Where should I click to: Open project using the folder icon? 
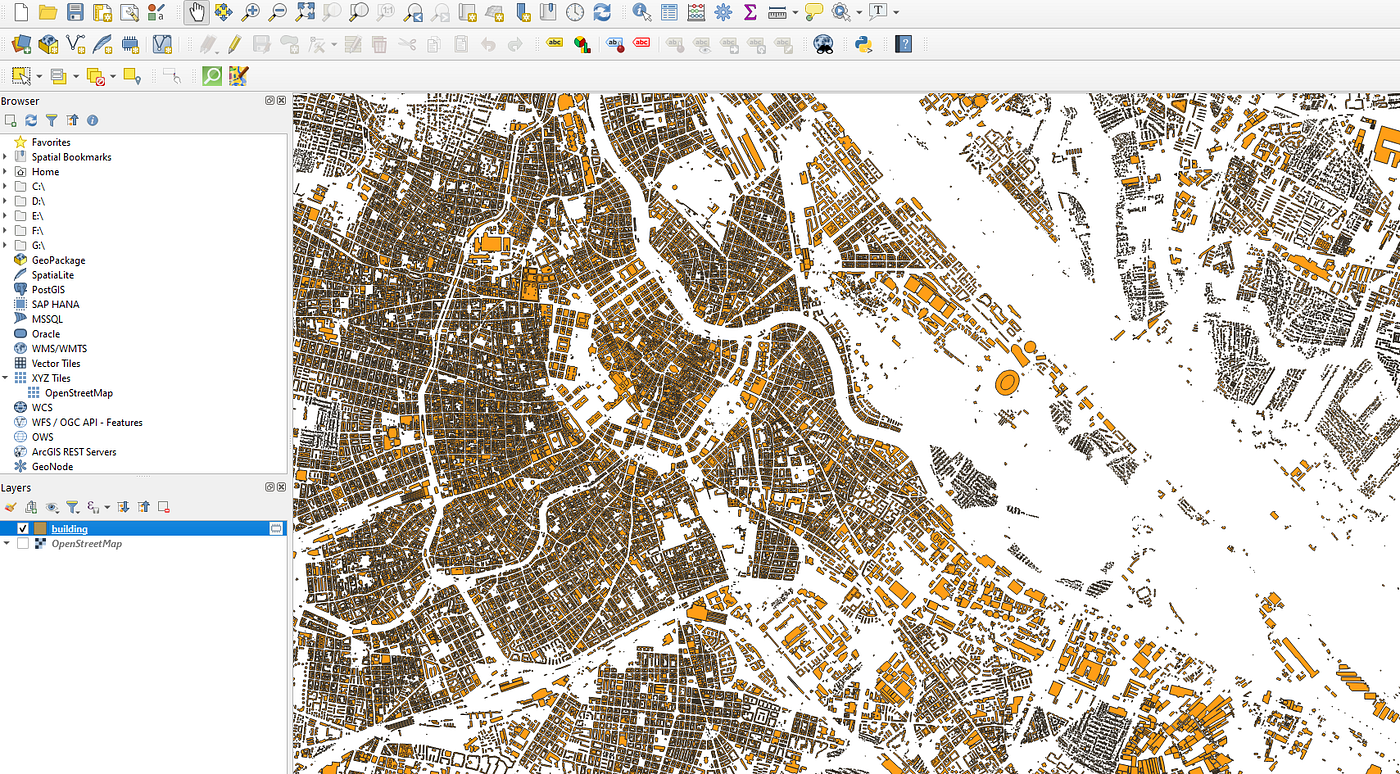click(47, 12)
